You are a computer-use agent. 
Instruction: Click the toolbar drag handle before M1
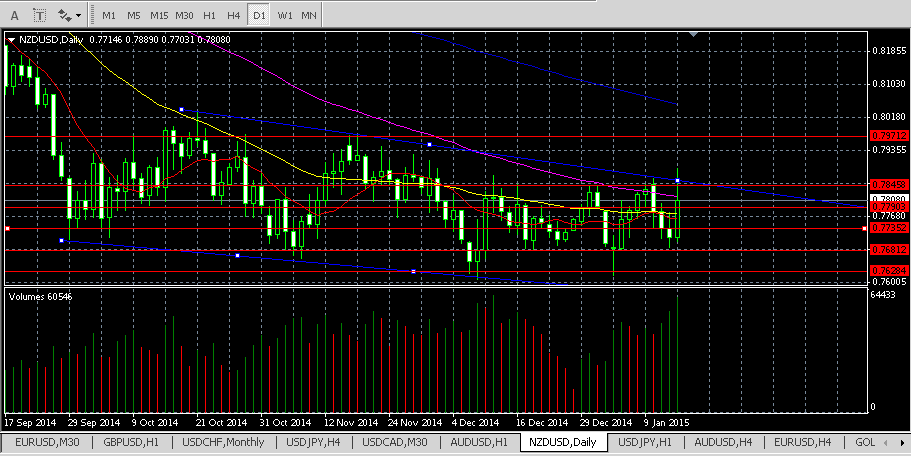91,15
